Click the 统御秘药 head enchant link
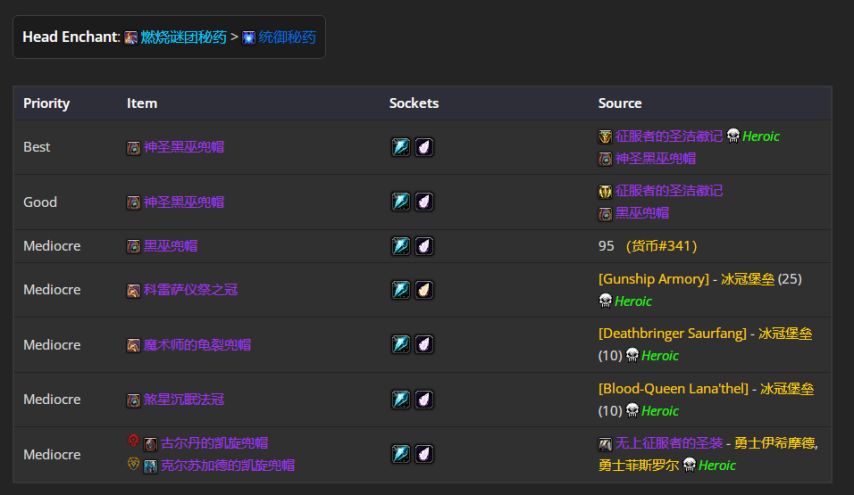Viewport: 854px width, 495px height. [287, 37]
